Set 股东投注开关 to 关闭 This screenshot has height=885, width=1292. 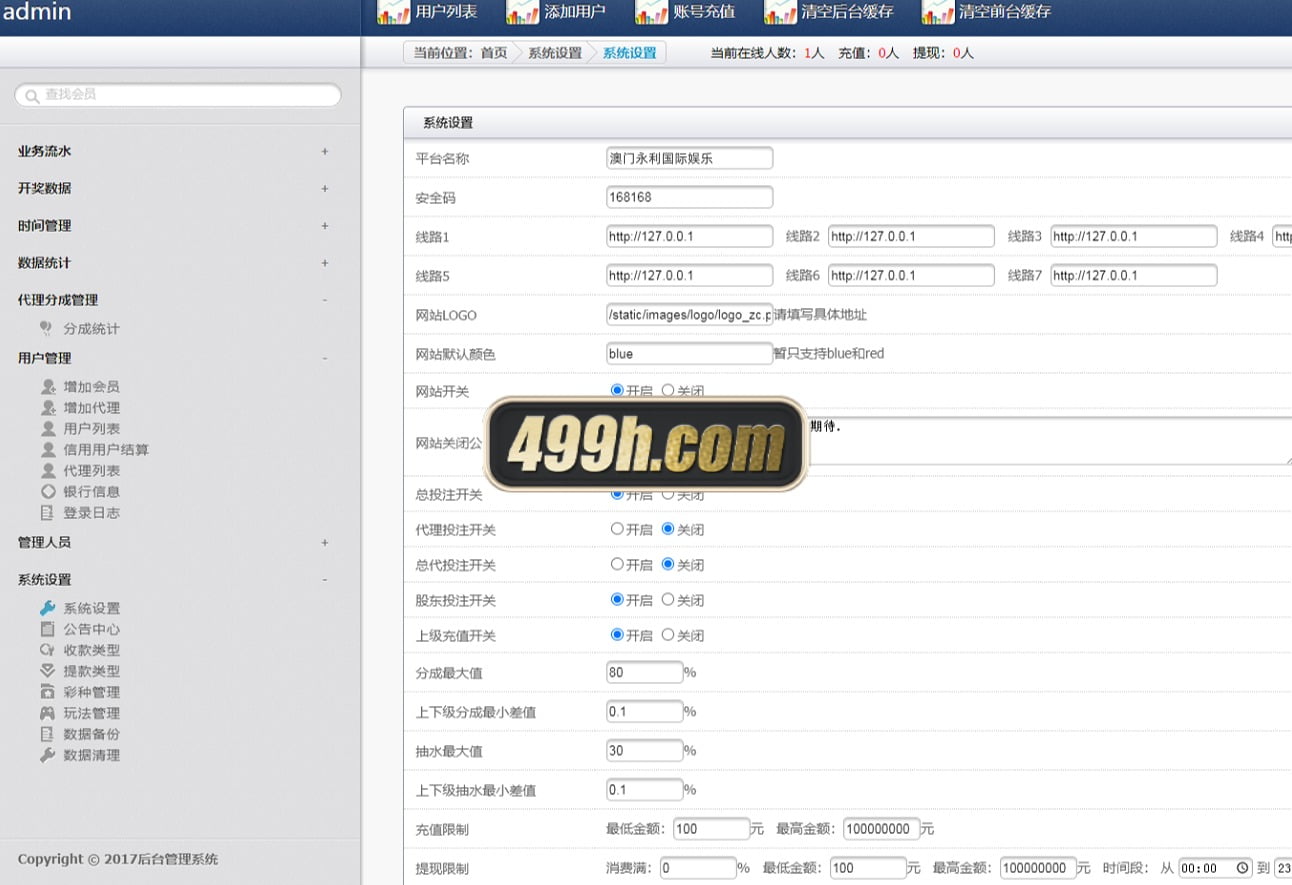[x=668, y=600]
